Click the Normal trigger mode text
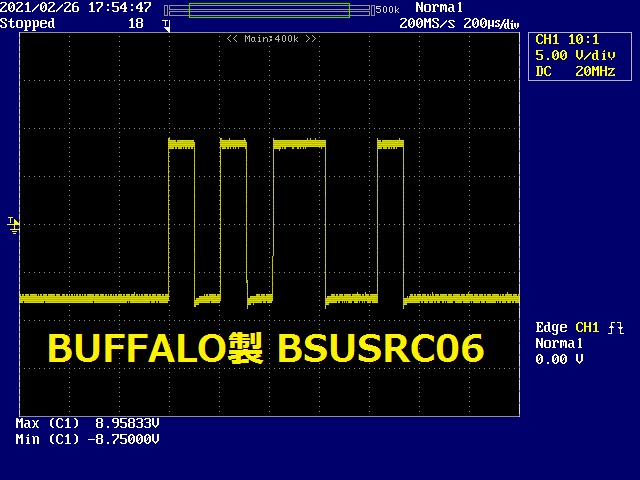 point(559,343)
